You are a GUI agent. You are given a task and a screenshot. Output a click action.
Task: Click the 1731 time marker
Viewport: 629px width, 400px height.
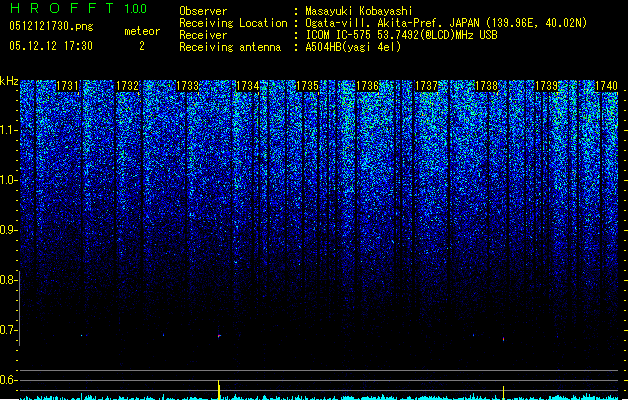pos(67,86)
